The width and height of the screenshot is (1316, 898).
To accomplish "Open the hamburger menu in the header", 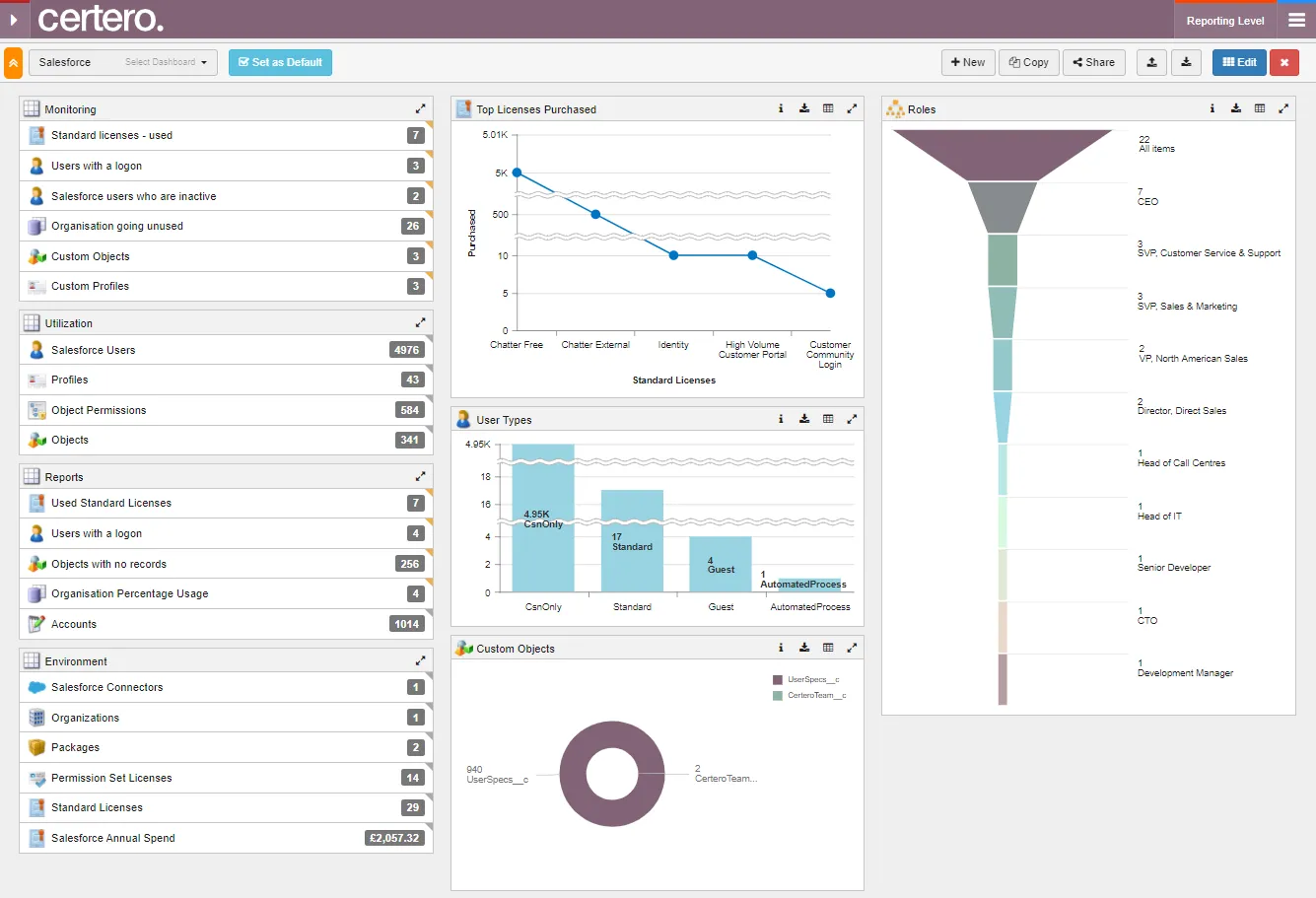I will [x=1296, y=20].
